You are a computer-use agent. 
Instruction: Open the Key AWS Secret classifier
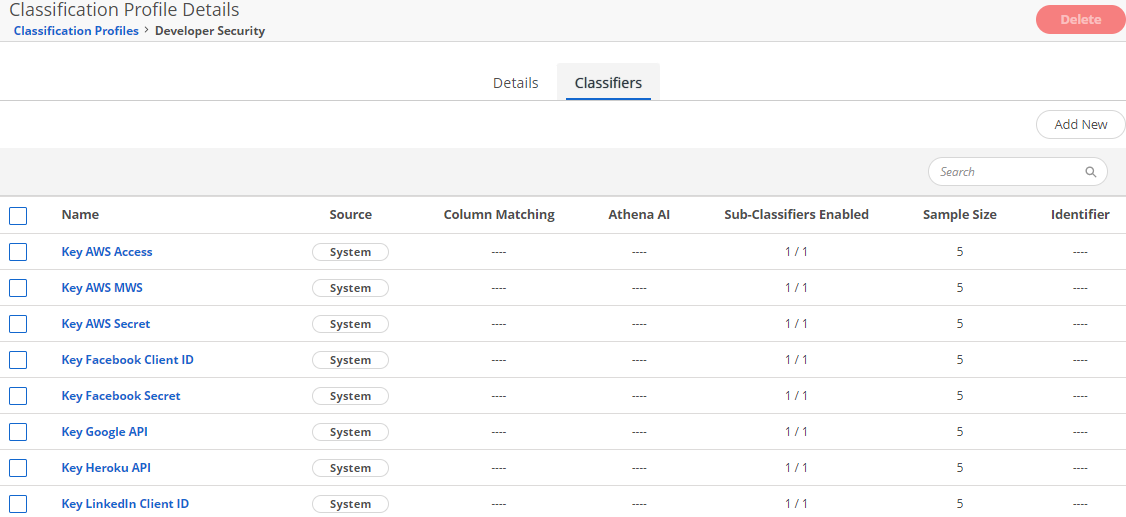(x=106, y=324)
